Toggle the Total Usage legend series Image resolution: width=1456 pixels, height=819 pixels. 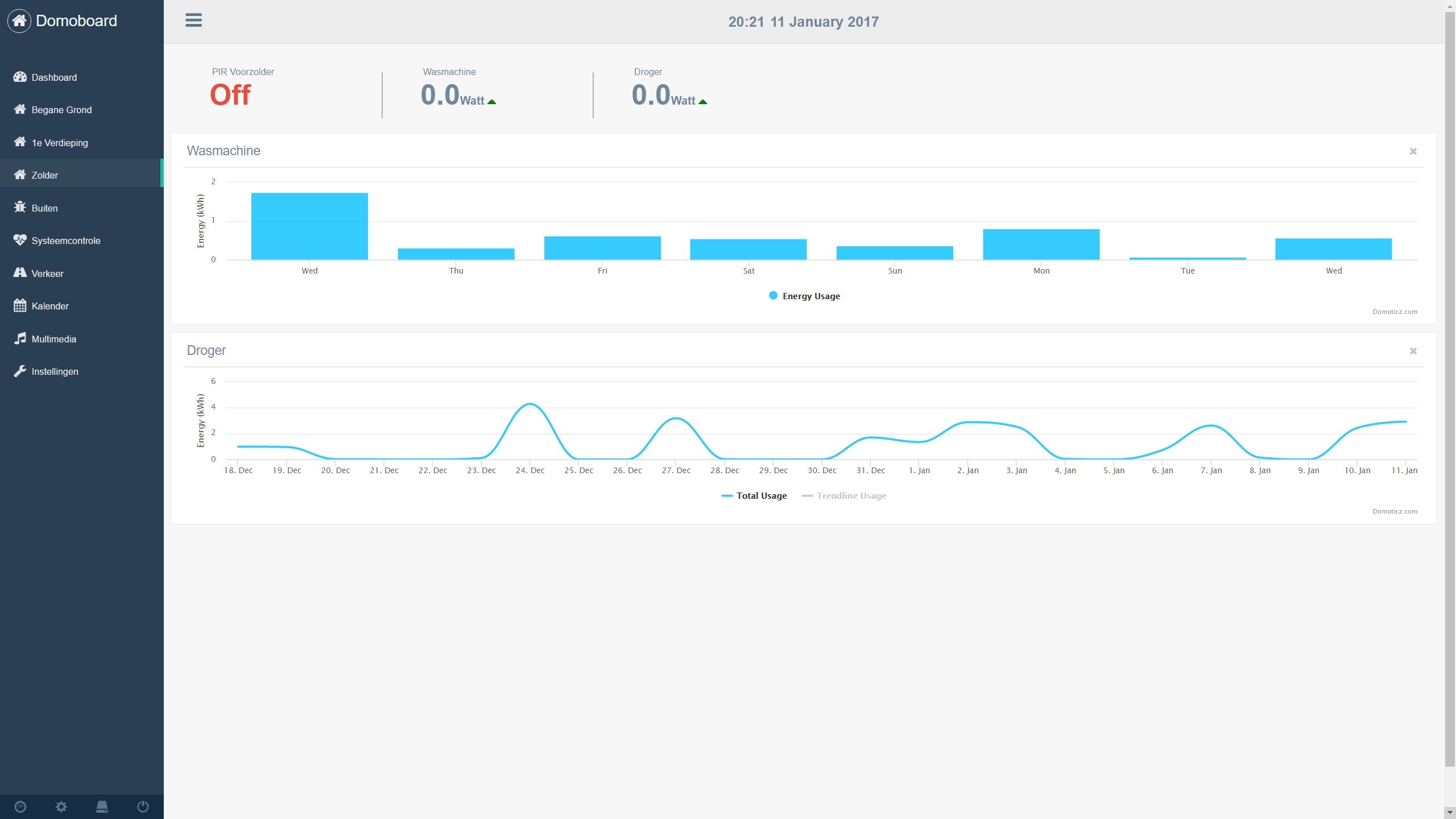[754, 495]
